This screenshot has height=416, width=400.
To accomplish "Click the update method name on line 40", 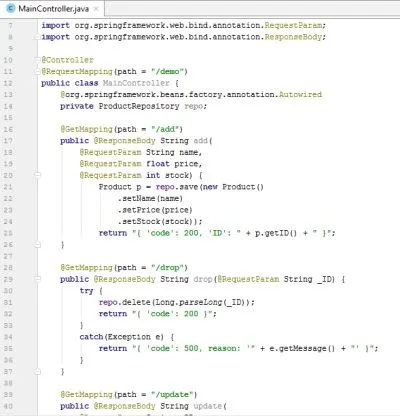I will (208, 406).
